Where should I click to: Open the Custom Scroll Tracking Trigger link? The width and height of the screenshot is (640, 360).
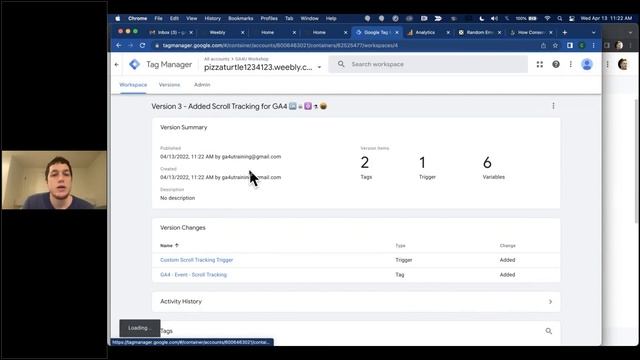coord(196,260)
